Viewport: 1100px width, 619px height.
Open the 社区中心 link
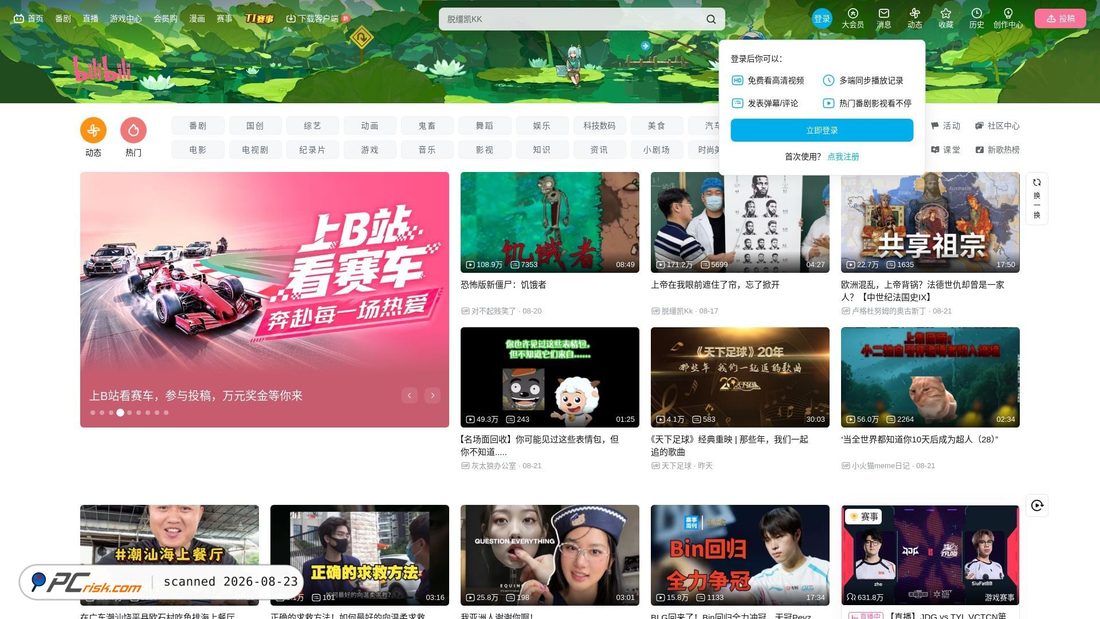coord(997,126)
